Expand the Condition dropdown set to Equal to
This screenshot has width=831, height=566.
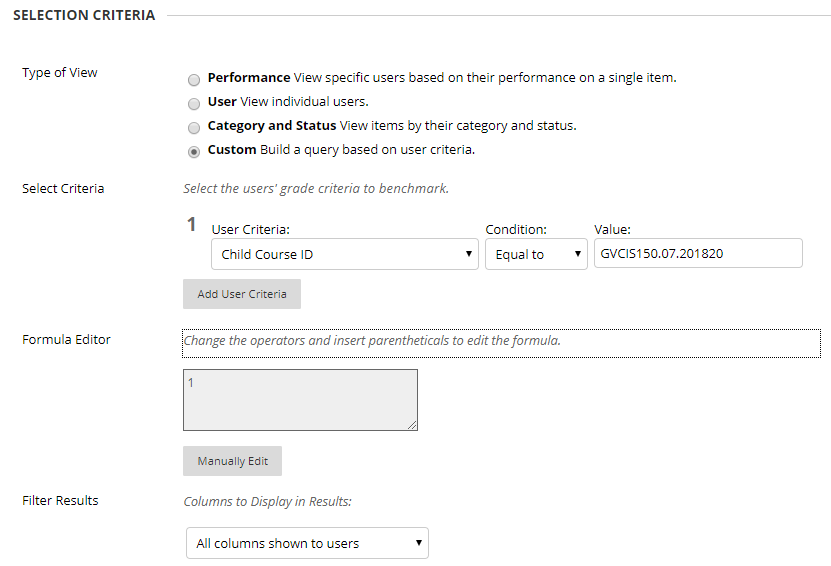pos(537,254)
